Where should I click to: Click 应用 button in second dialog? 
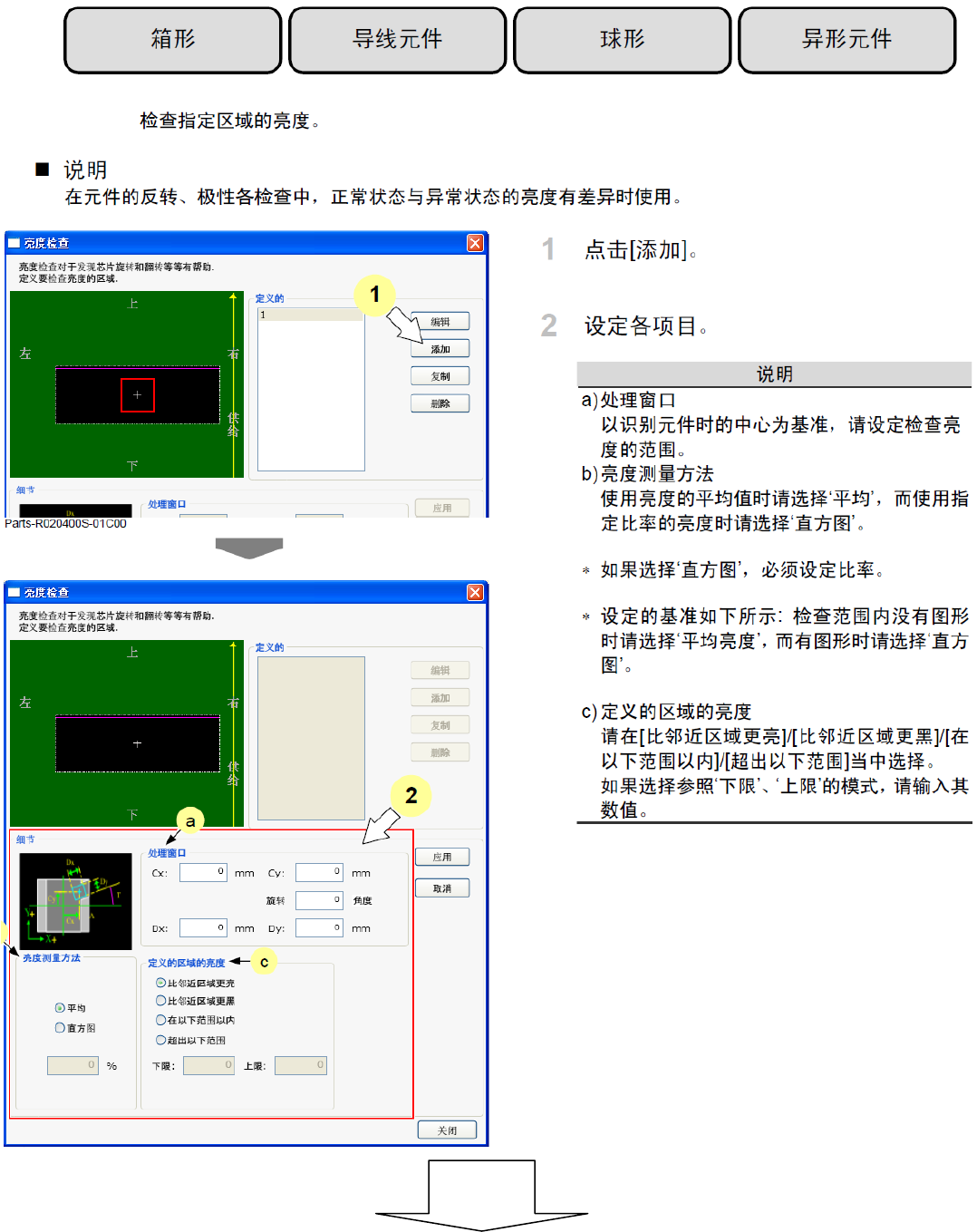click(x=442, y=857)
